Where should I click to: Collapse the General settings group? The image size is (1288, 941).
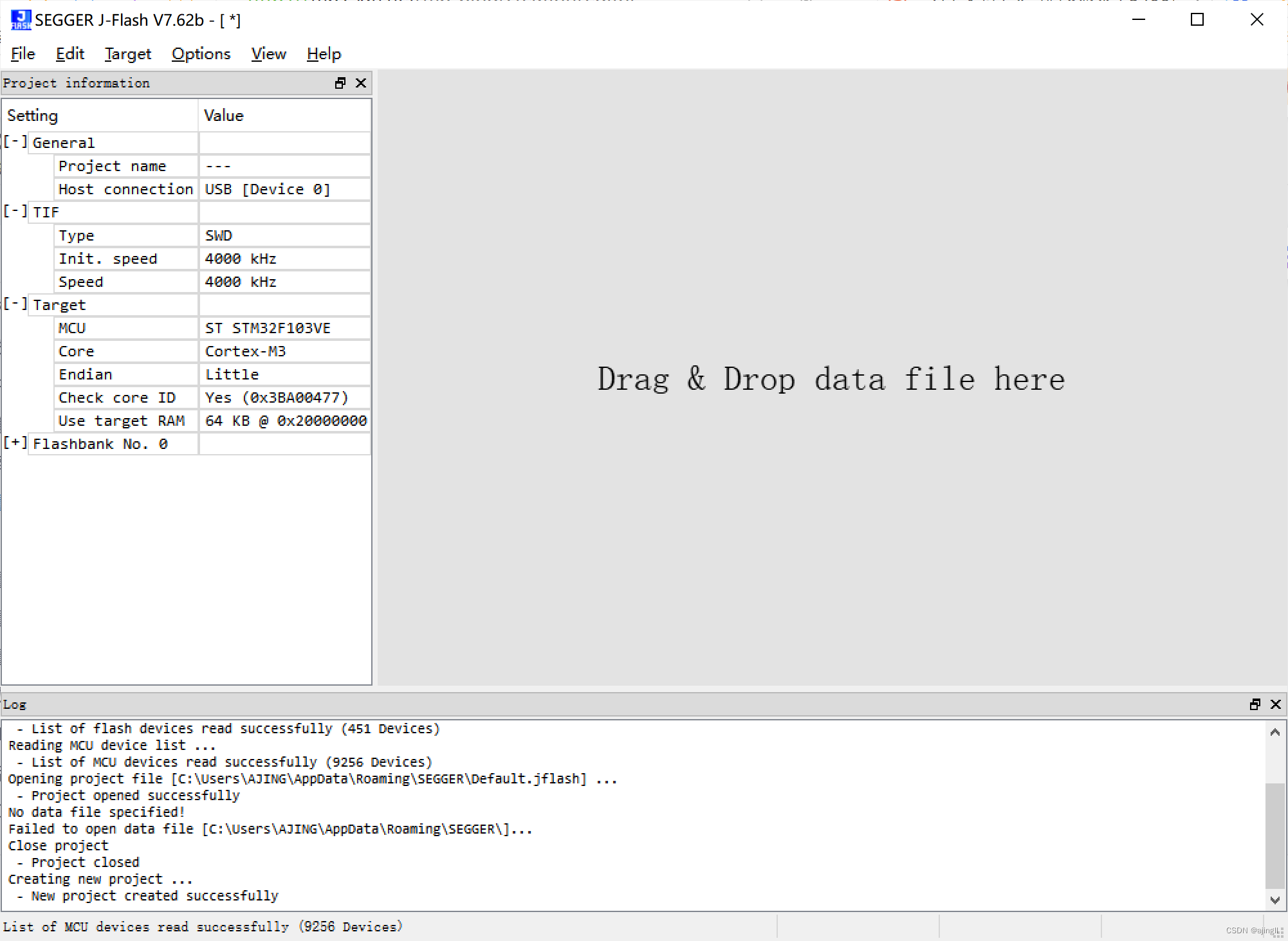coord(15,142)
